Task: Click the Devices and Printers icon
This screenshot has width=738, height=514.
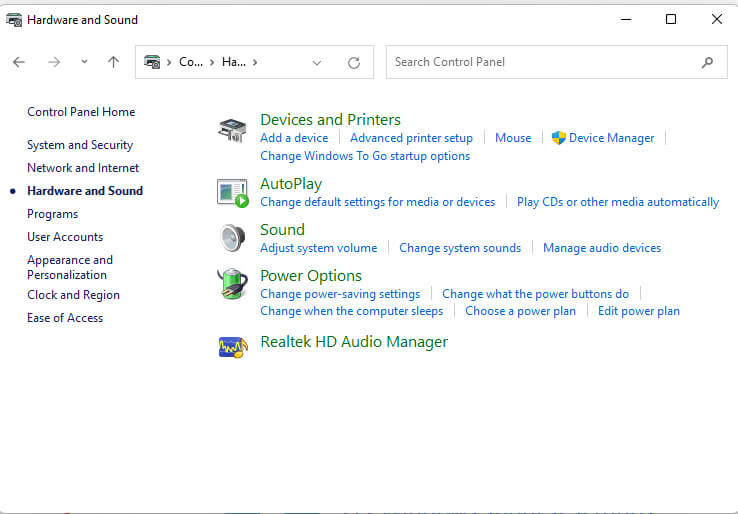Action: click(x=233, y=129)
